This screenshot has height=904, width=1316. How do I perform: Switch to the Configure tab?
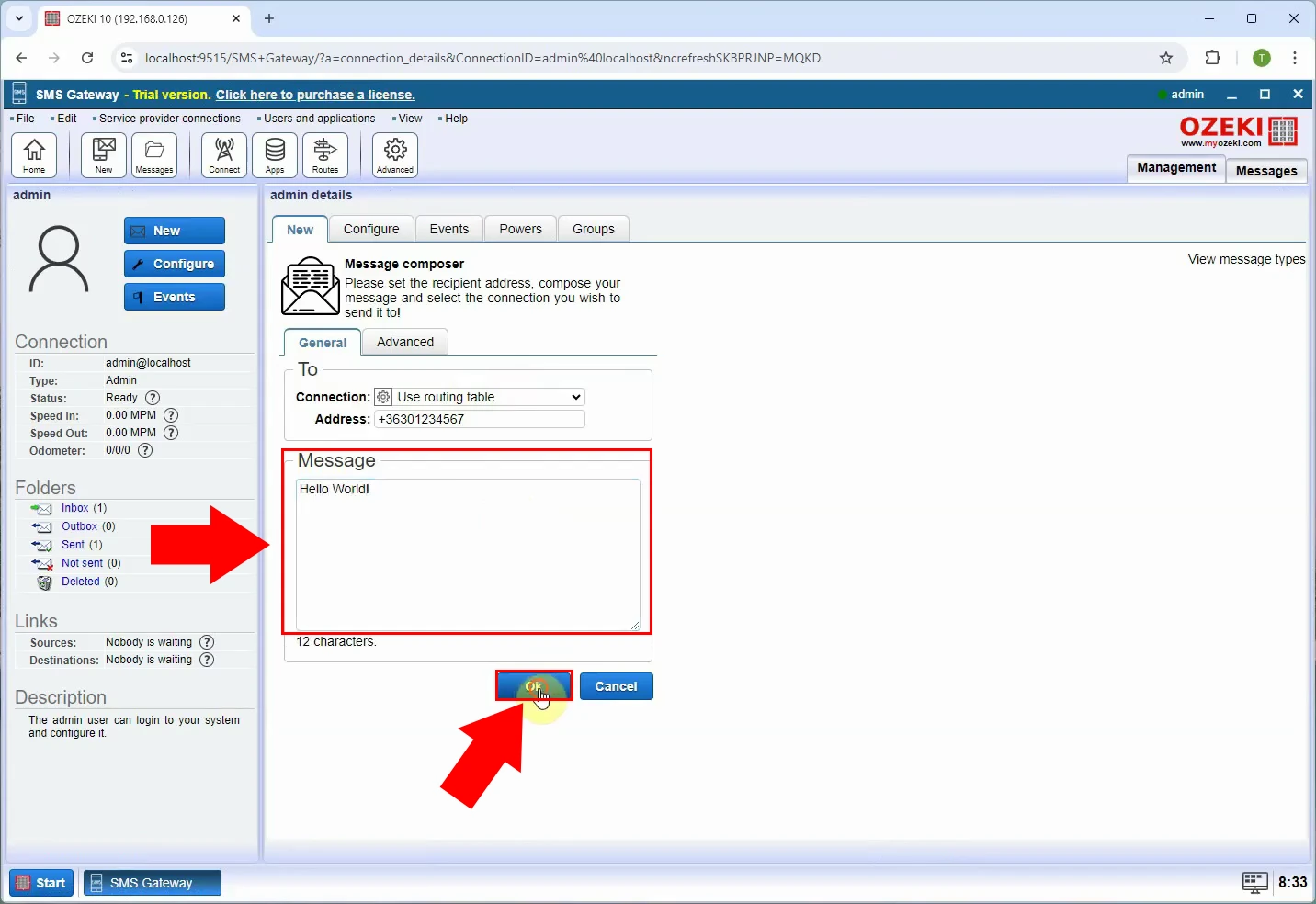click(371, 229)
